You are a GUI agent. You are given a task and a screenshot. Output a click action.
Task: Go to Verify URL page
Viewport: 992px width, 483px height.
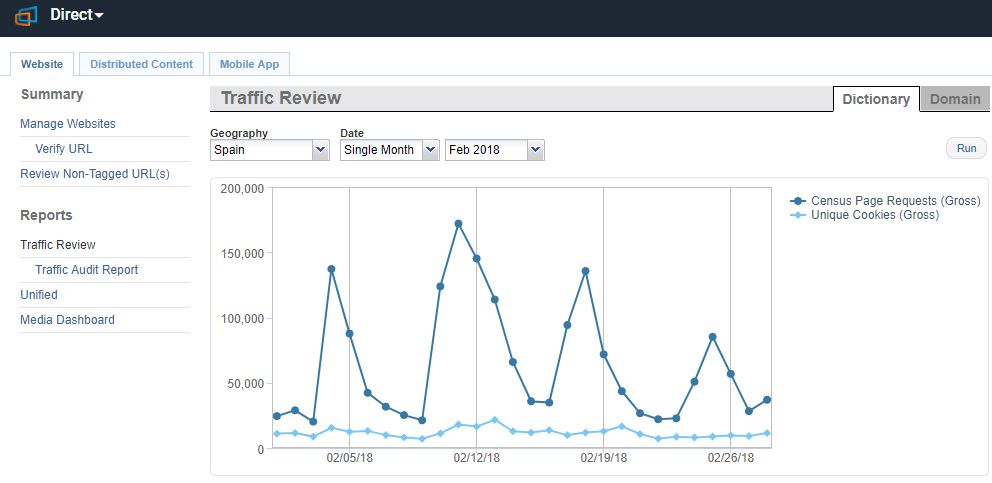point(64,149)
